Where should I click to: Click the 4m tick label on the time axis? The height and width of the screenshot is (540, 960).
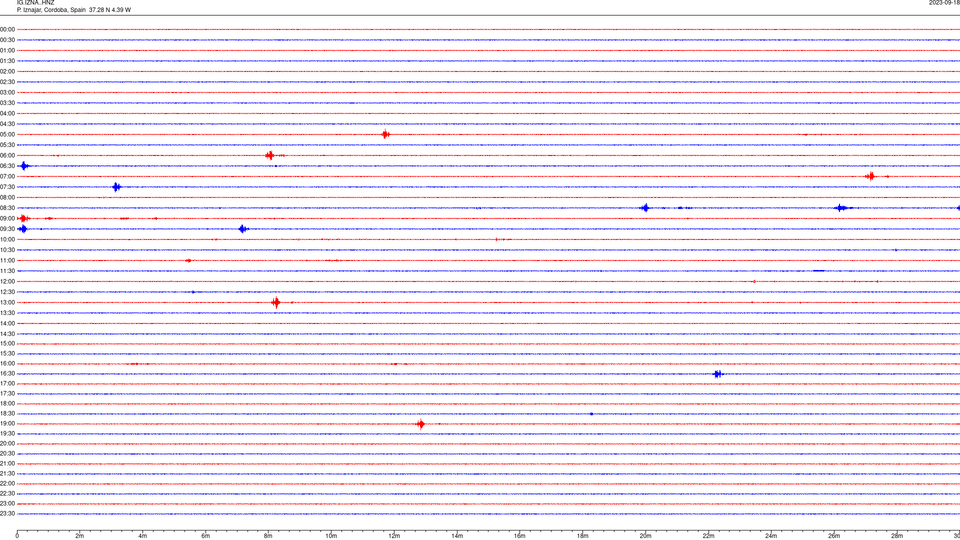(x=143, y=536)
